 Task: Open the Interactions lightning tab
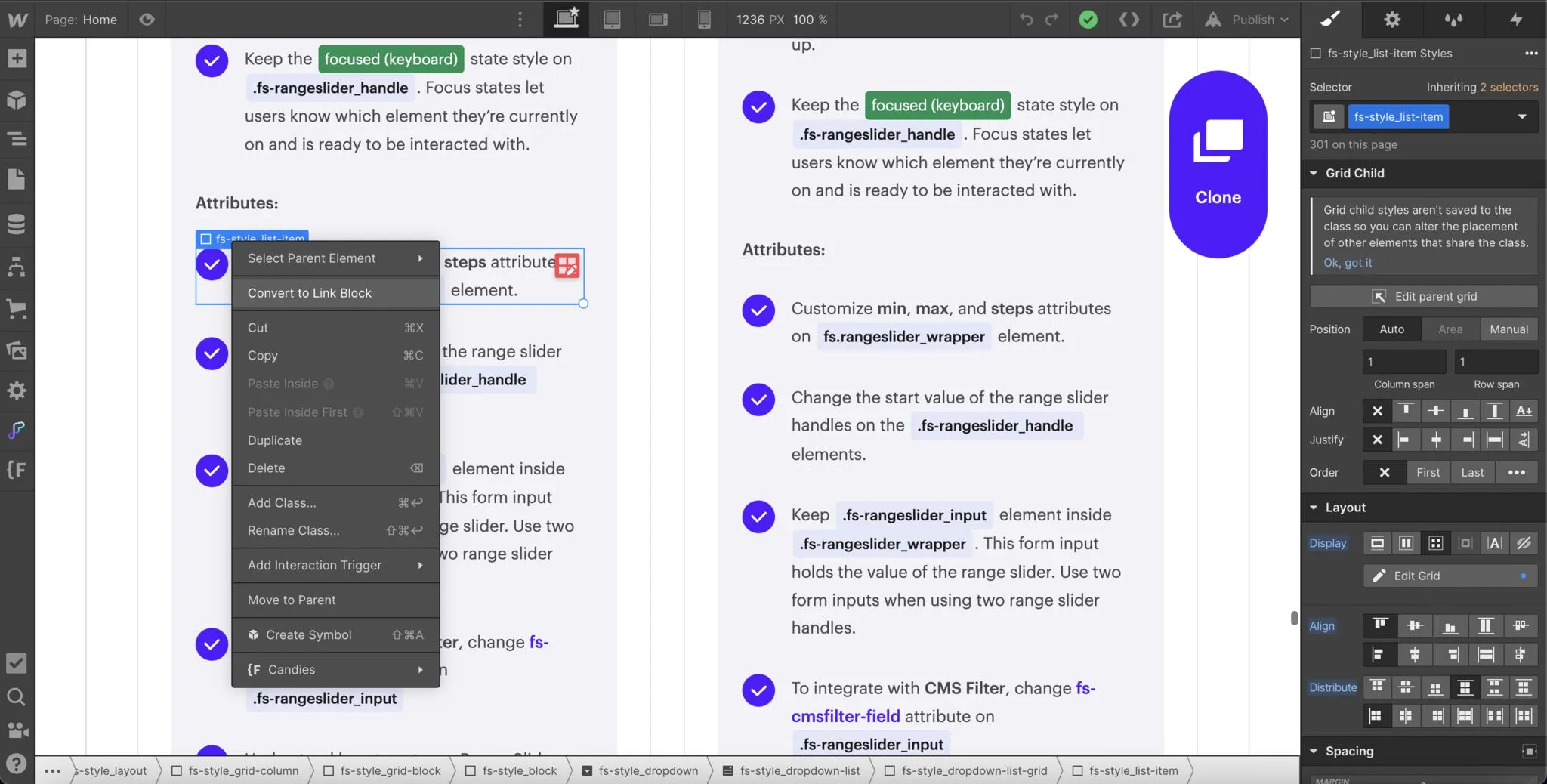[1515, 20]
